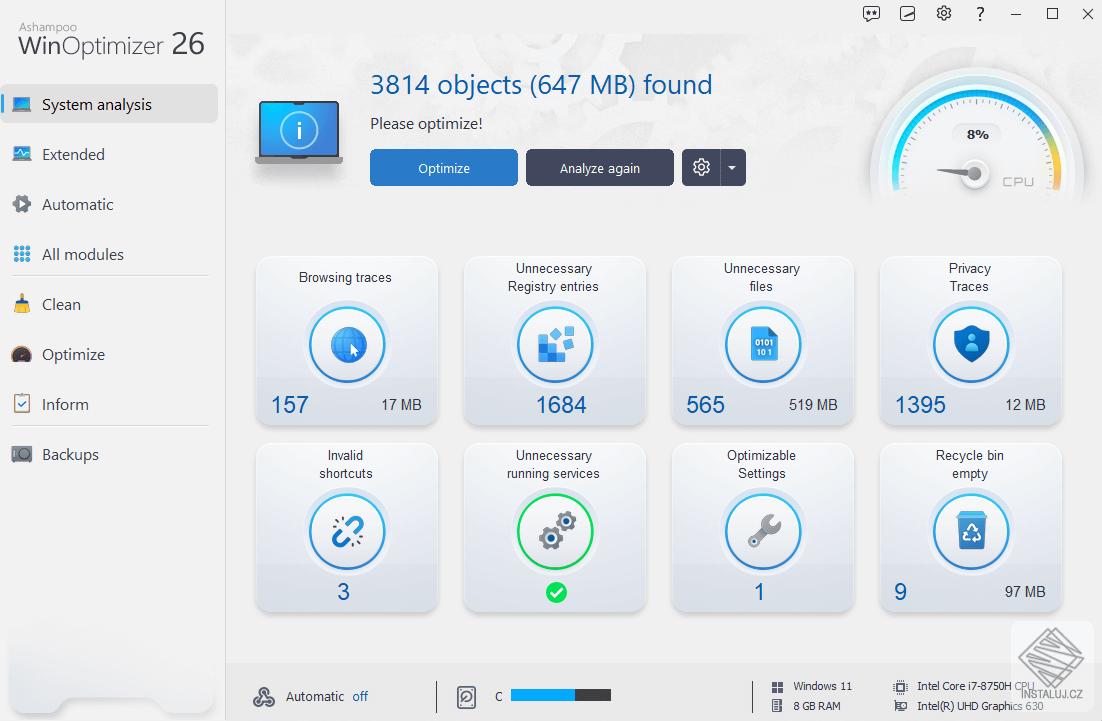Screen dimensions: 1102x721
Task: Click the 3 invalid shortcuts count
Action: click(343, 592)
